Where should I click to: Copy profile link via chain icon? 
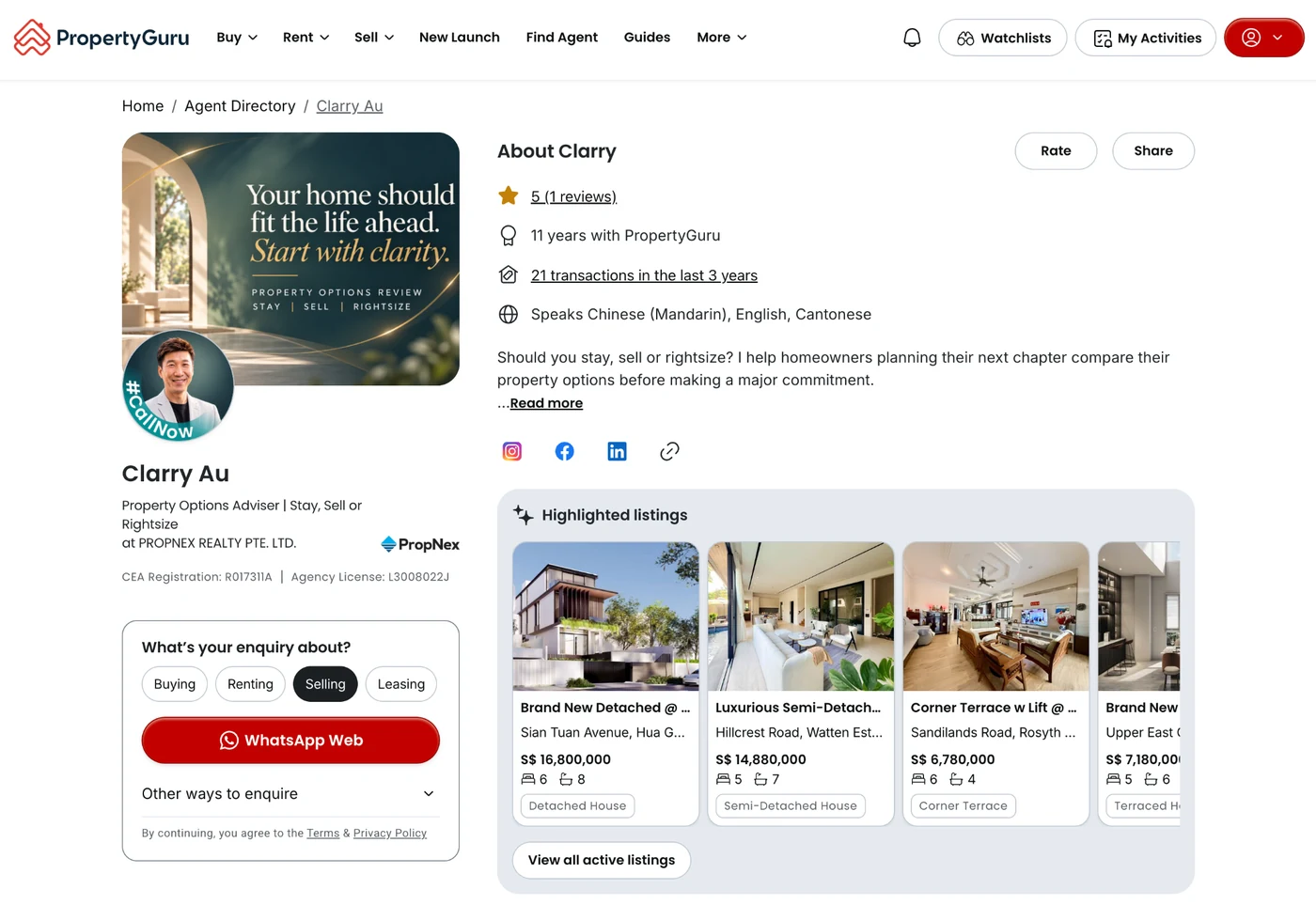pyautogui.click(x=669, y=451)
